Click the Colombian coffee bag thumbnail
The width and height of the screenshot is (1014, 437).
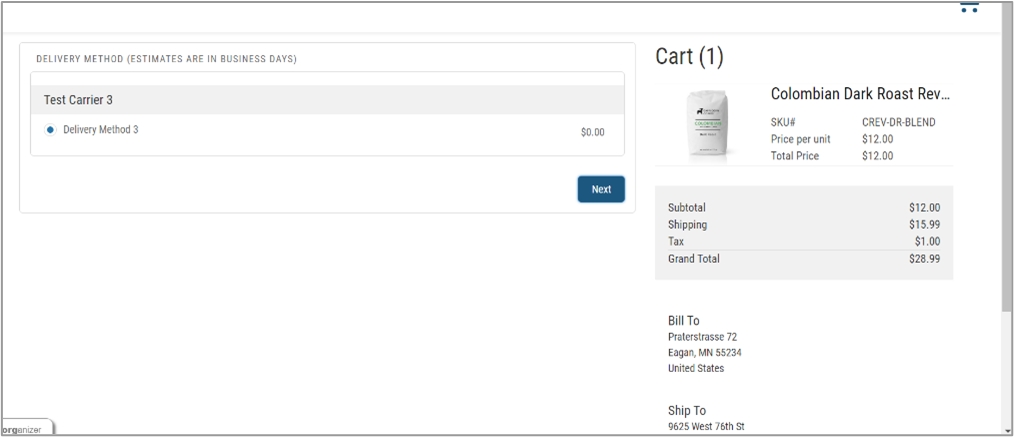pyautogui.click(x=709, y=125)
